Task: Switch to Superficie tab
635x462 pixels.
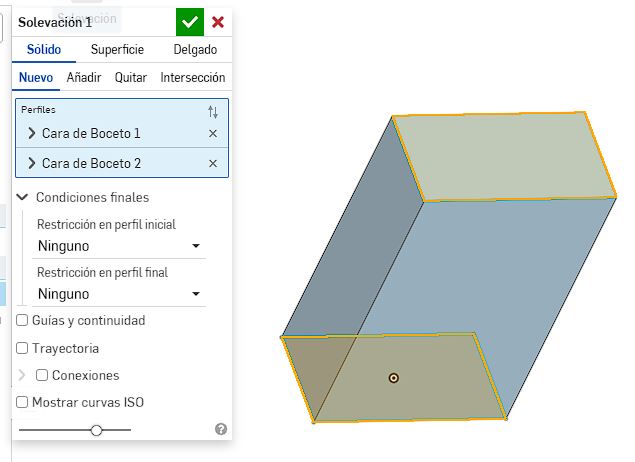Action: [117, 50]
